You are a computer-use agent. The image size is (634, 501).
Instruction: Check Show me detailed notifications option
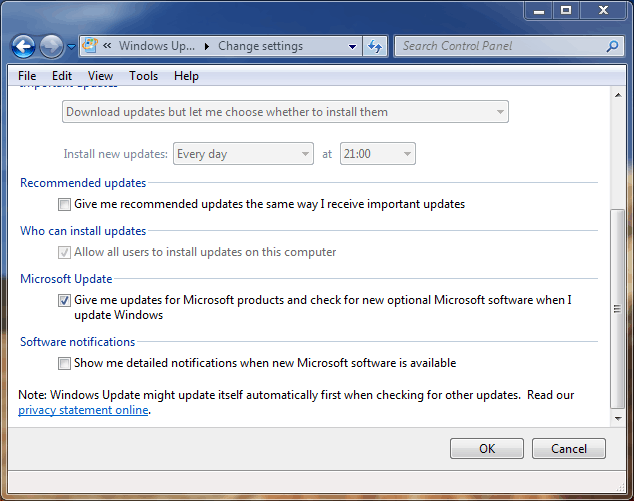click(x=64, y=364)
